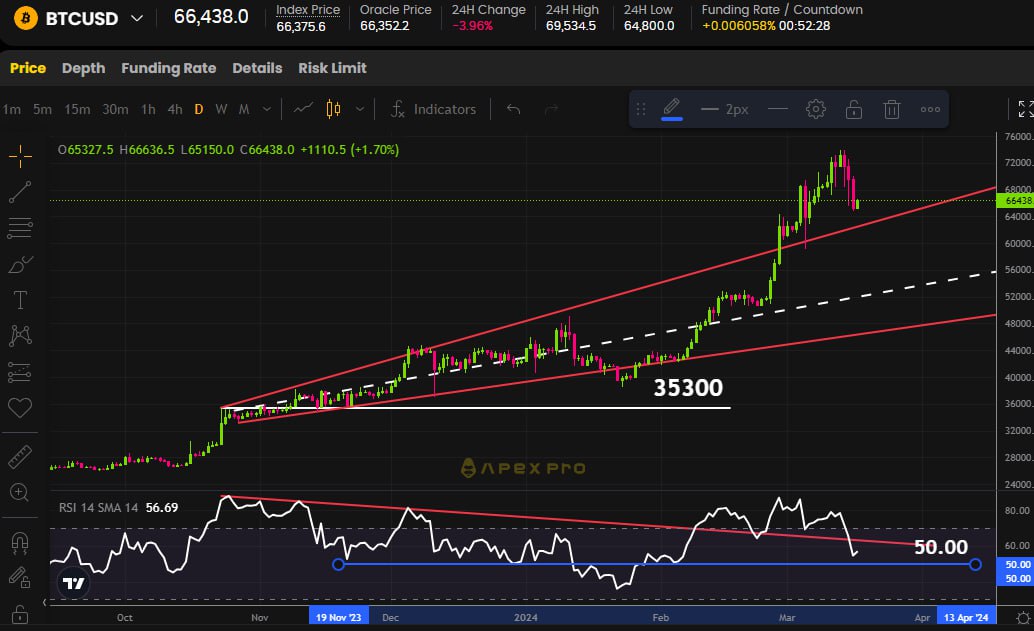Select the 5m timeframe
Viewport: 1034px width, 631px height.
(42, 109)
